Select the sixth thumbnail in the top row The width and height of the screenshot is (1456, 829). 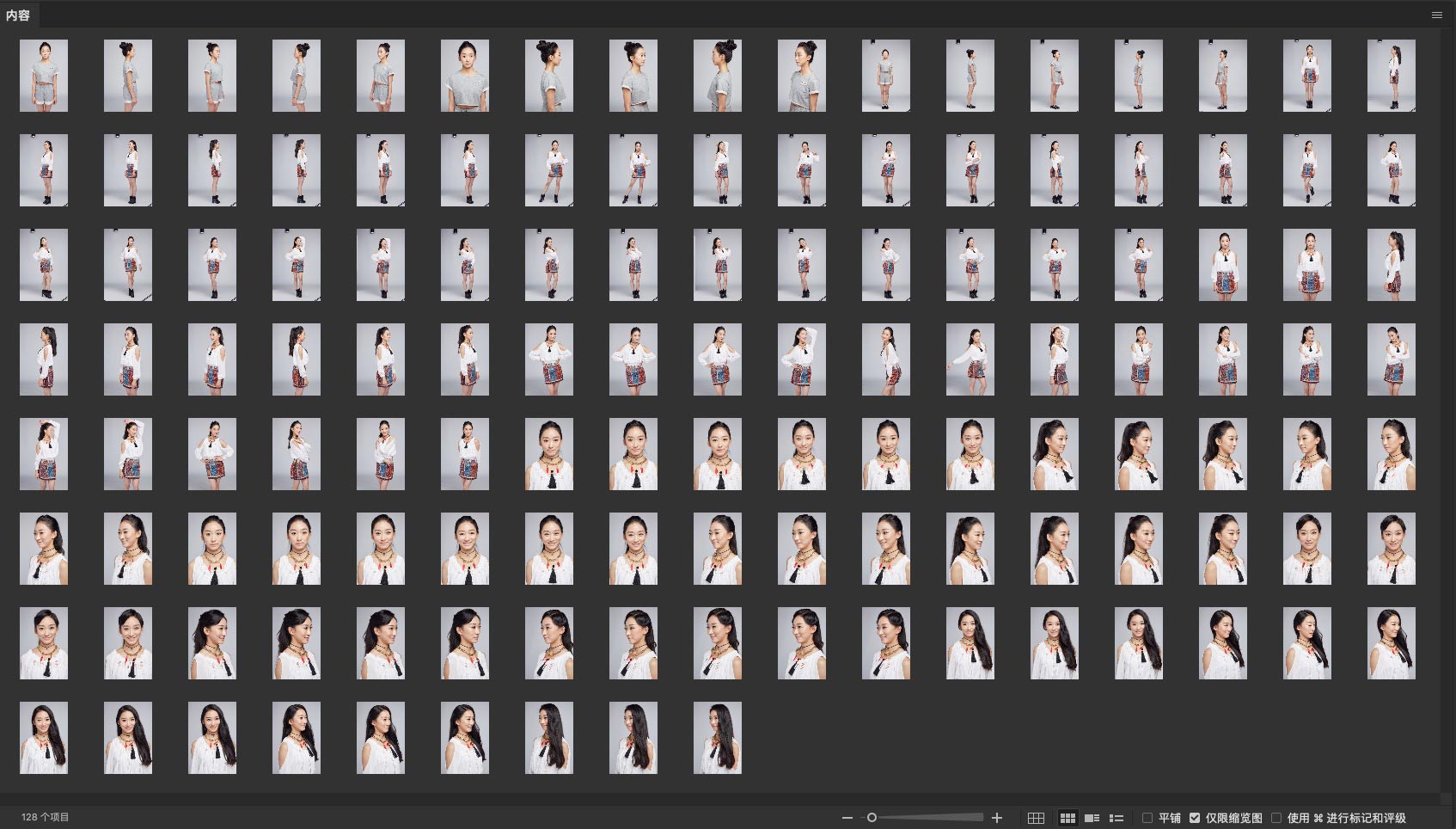pyautogui.click(x=465, y=76)
